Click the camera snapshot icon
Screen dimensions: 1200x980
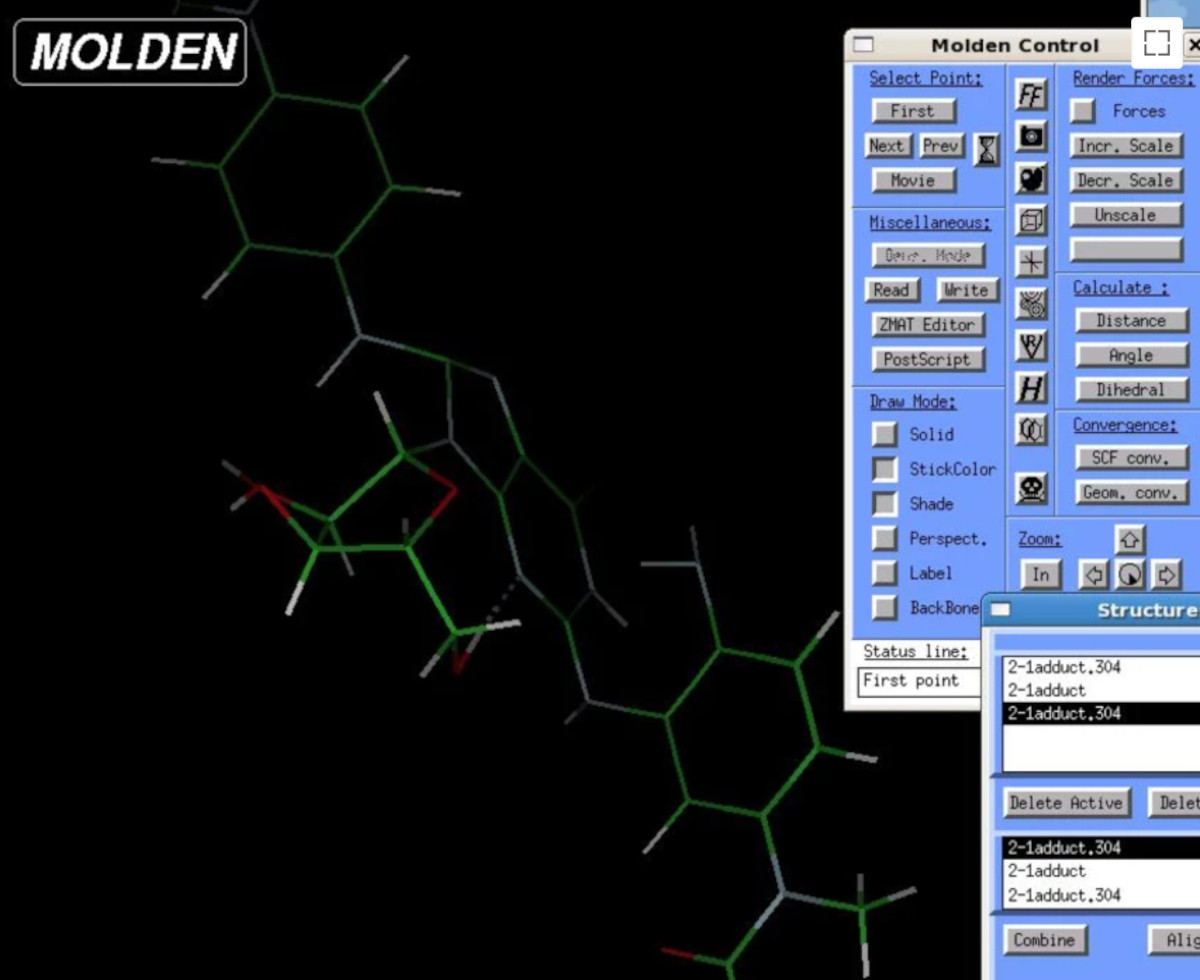point(1031,136)
